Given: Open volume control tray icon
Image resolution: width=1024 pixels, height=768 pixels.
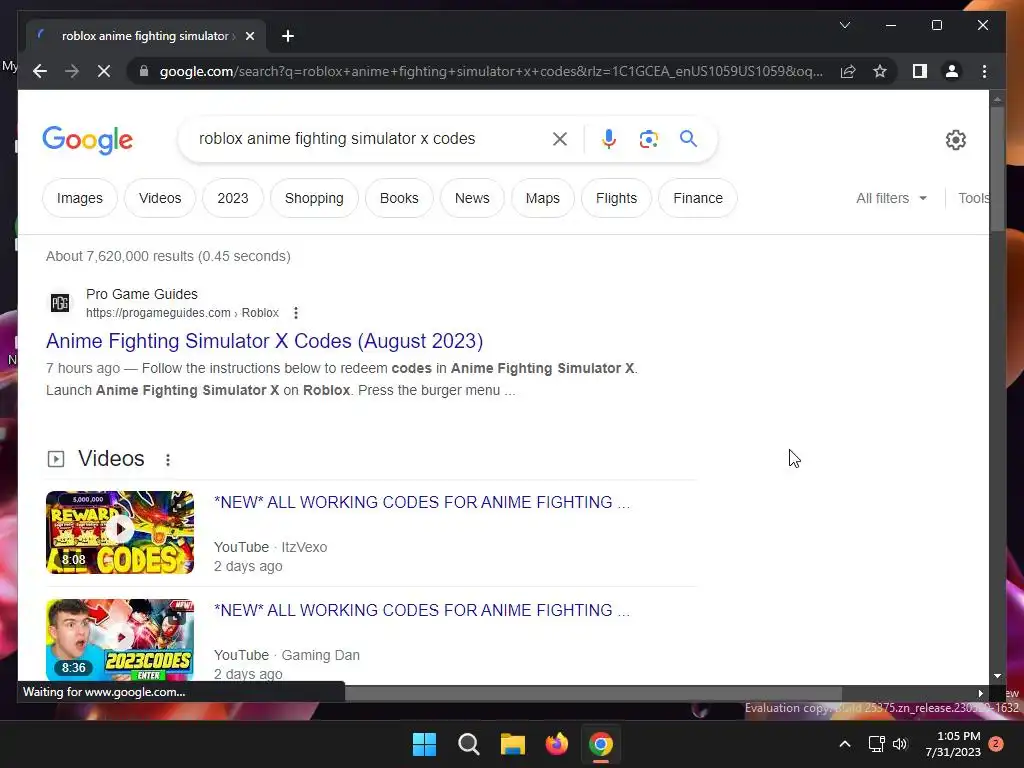Looking at the screenshot, I should tap(900, 744).
